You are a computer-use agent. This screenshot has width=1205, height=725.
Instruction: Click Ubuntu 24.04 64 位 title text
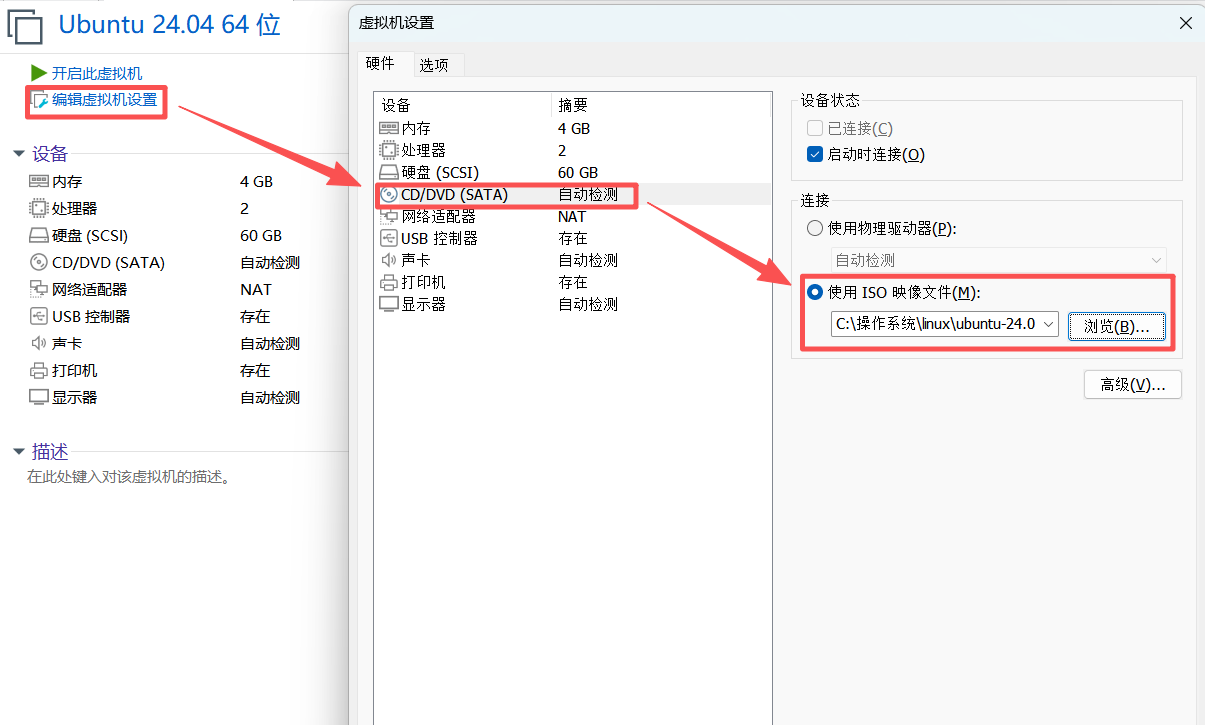tap(170, 26)
